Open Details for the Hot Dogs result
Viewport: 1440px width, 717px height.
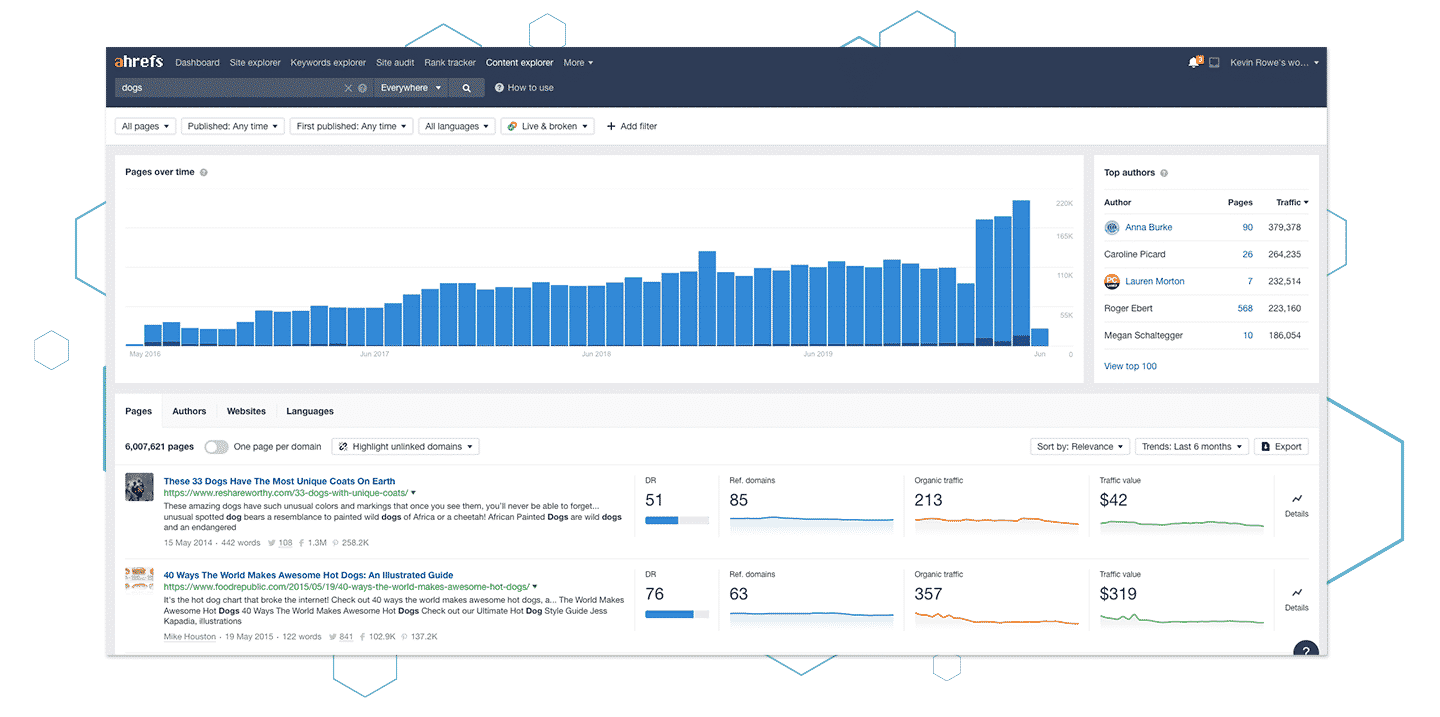1296,599
